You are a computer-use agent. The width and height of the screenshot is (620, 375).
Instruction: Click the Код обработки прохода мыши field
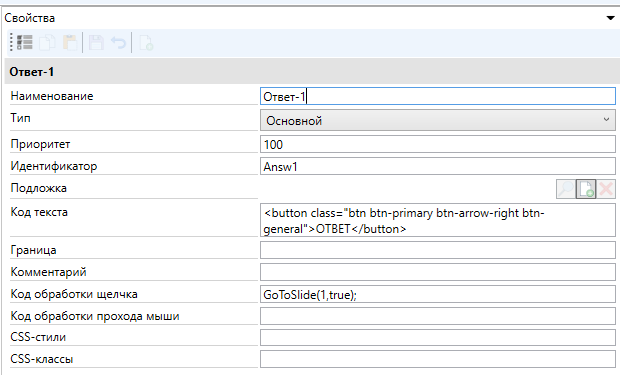pyautogui.click(x=438, y=316)
